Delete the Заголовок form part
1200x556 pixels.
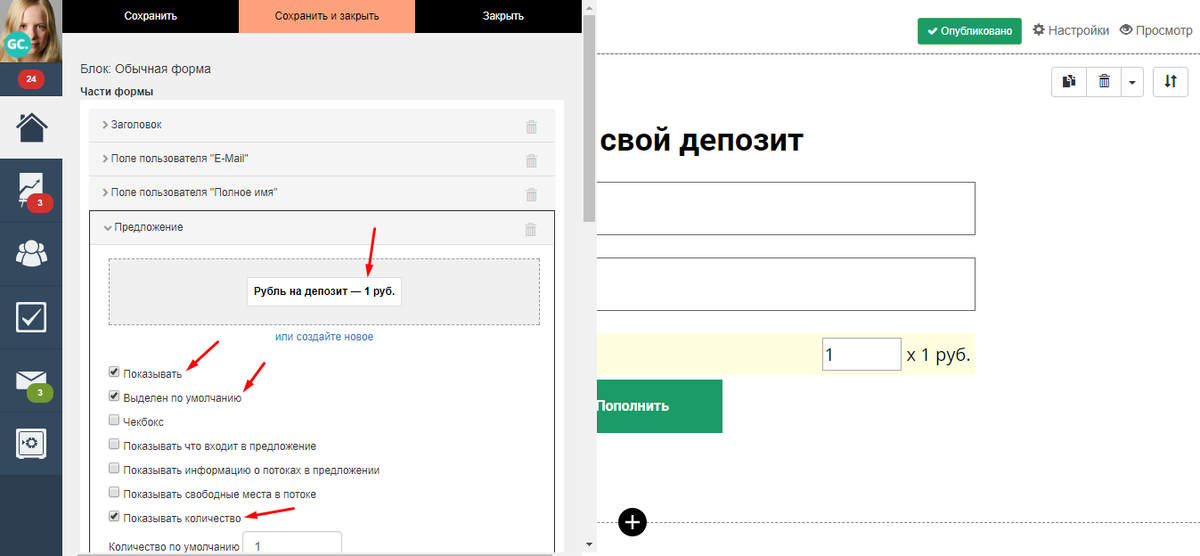531,126
